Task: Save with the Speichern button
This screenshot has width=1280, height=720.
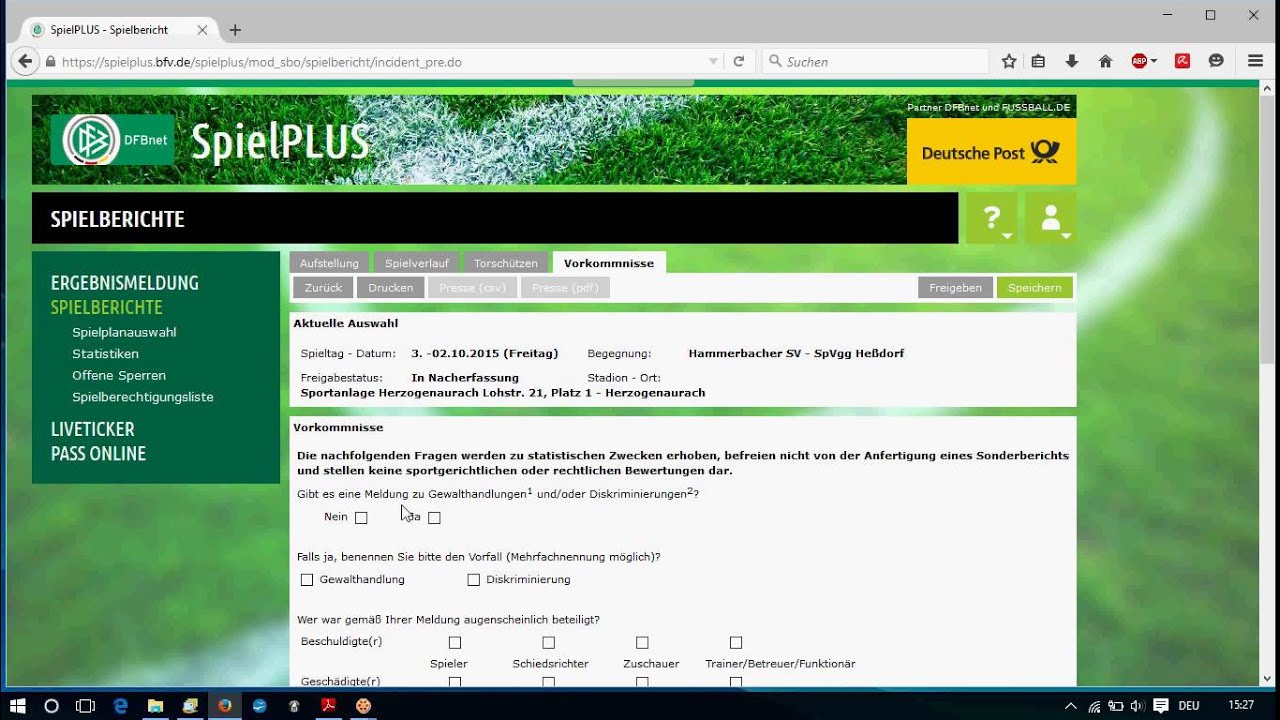Action: (x=1034, y=288)
